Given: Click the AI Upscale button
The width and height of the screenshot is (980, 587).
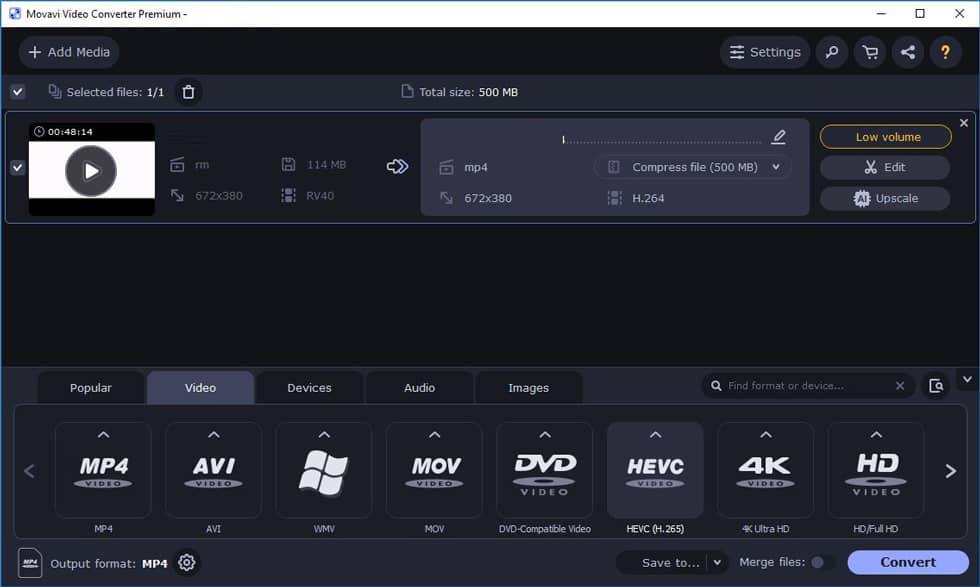Looking at the screenshot, I should point(885,198).
